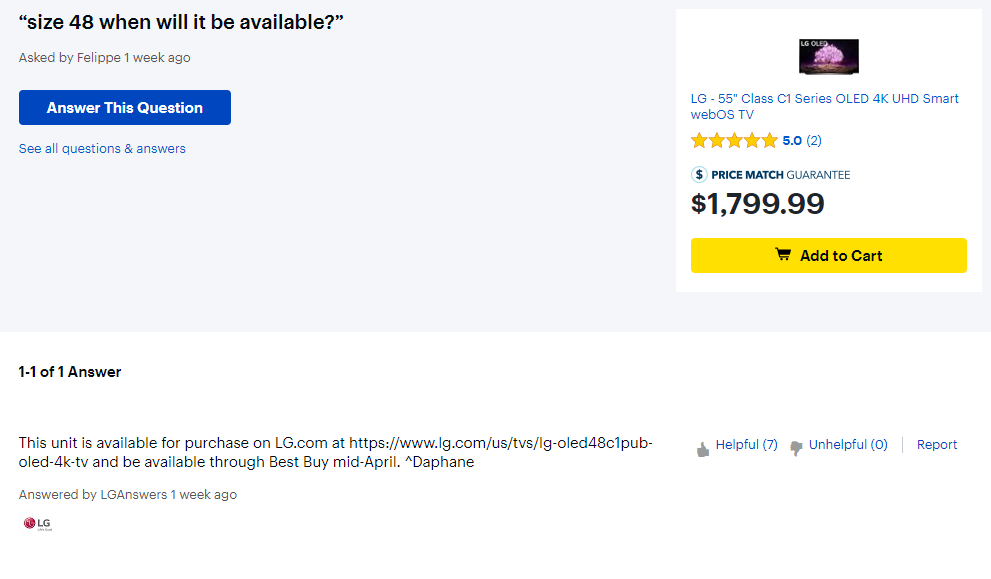The height and width of the screenshot is (579, 991).
Task: Click the PRICE MATCH GUARANTEE text
Action: coord(781,175)
